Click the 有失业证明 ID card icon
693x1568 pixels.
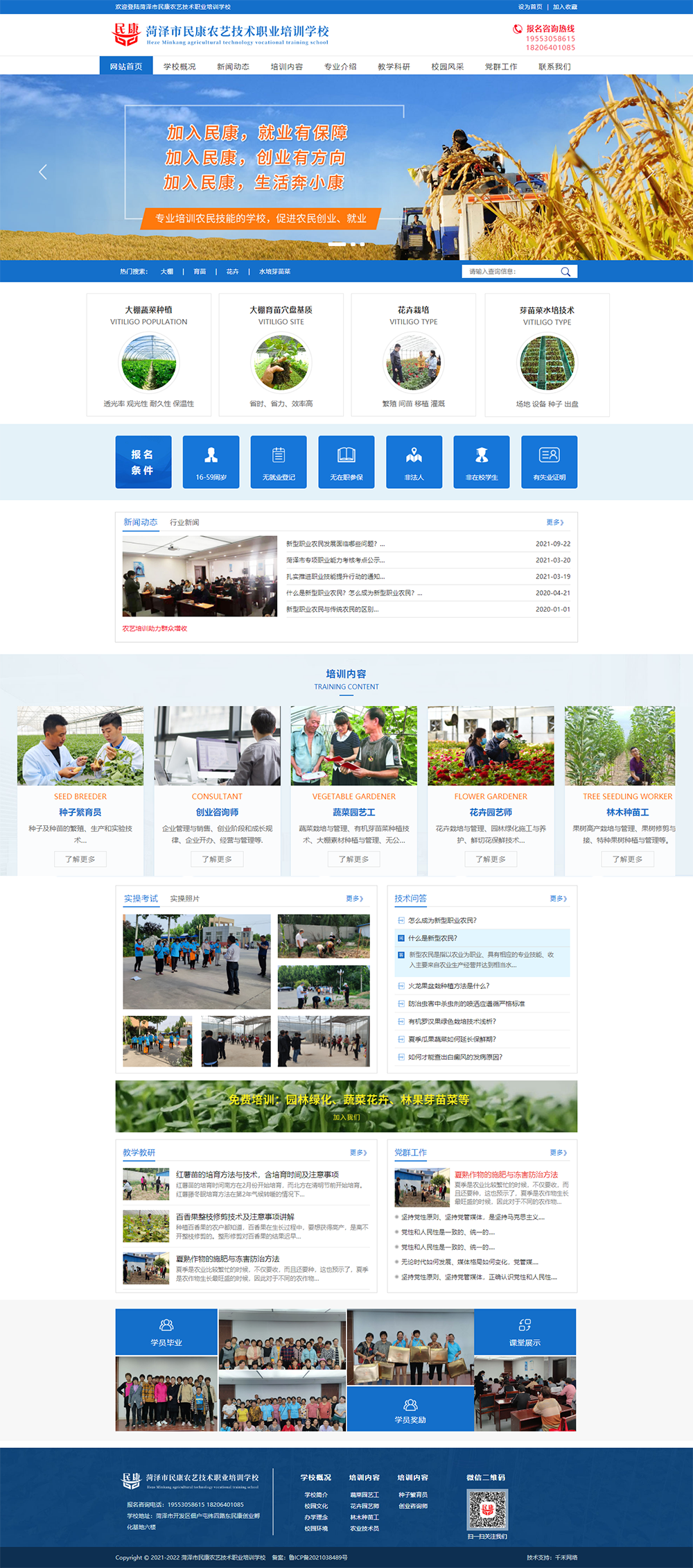pyautogui.click(x=549, y=455)
